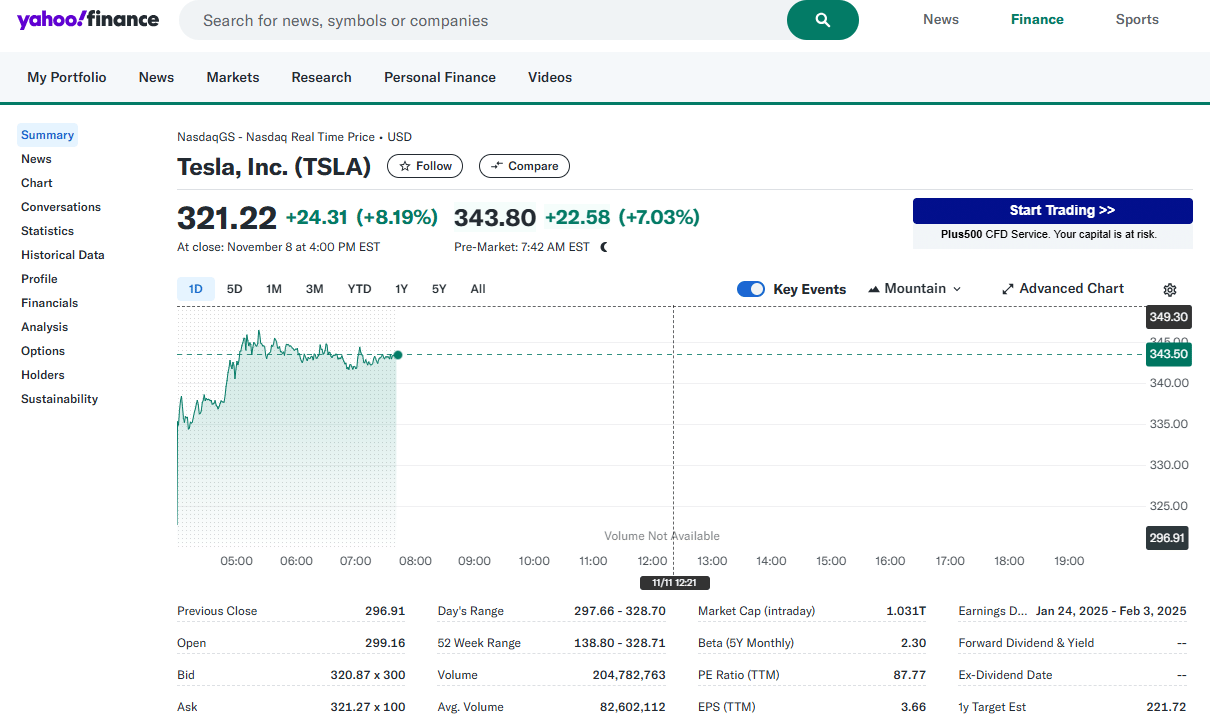Open Profile in the sidebar
The height and width of the screenshot is (728, 1210).
pos(39,279)
